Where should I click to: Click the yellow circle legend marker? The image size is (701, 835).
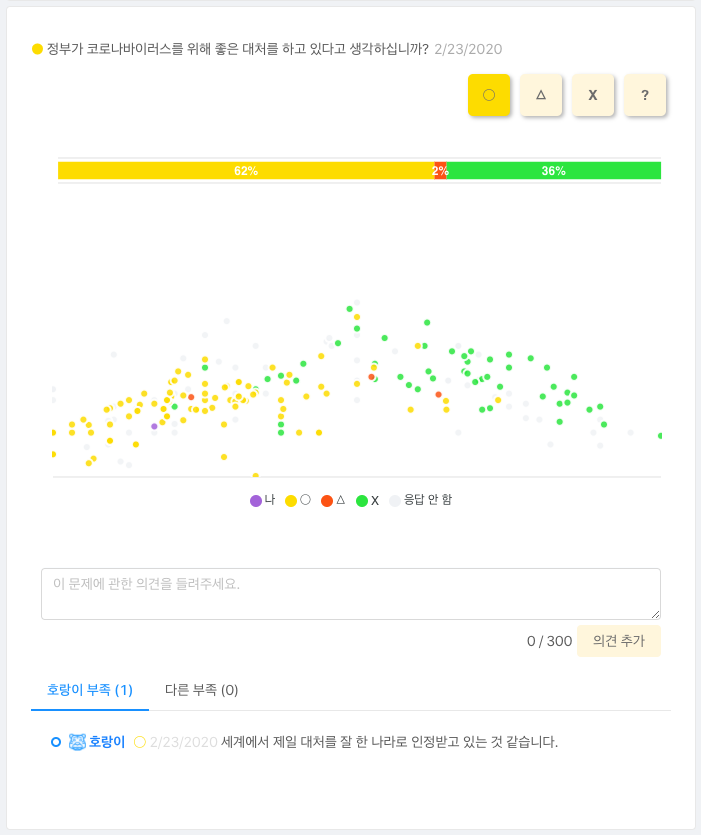[x=291, y=501]
